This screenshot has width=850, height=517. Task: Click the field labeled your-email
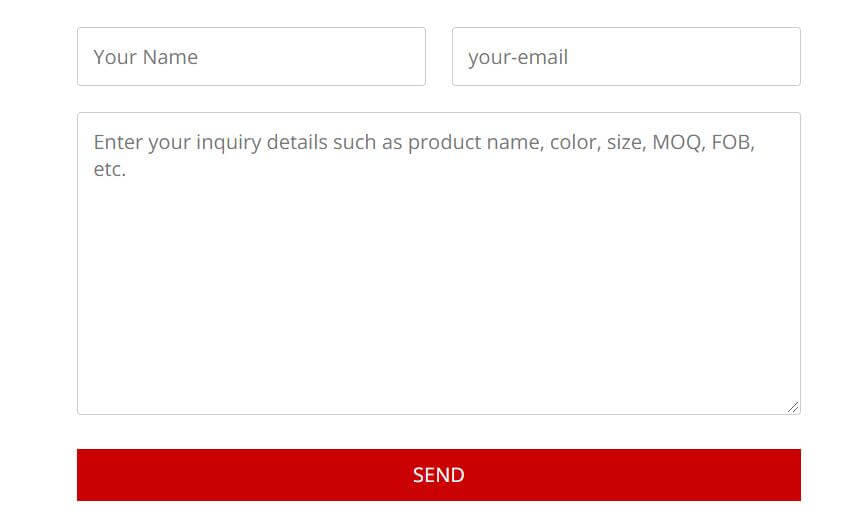click(x=626, y=56)
